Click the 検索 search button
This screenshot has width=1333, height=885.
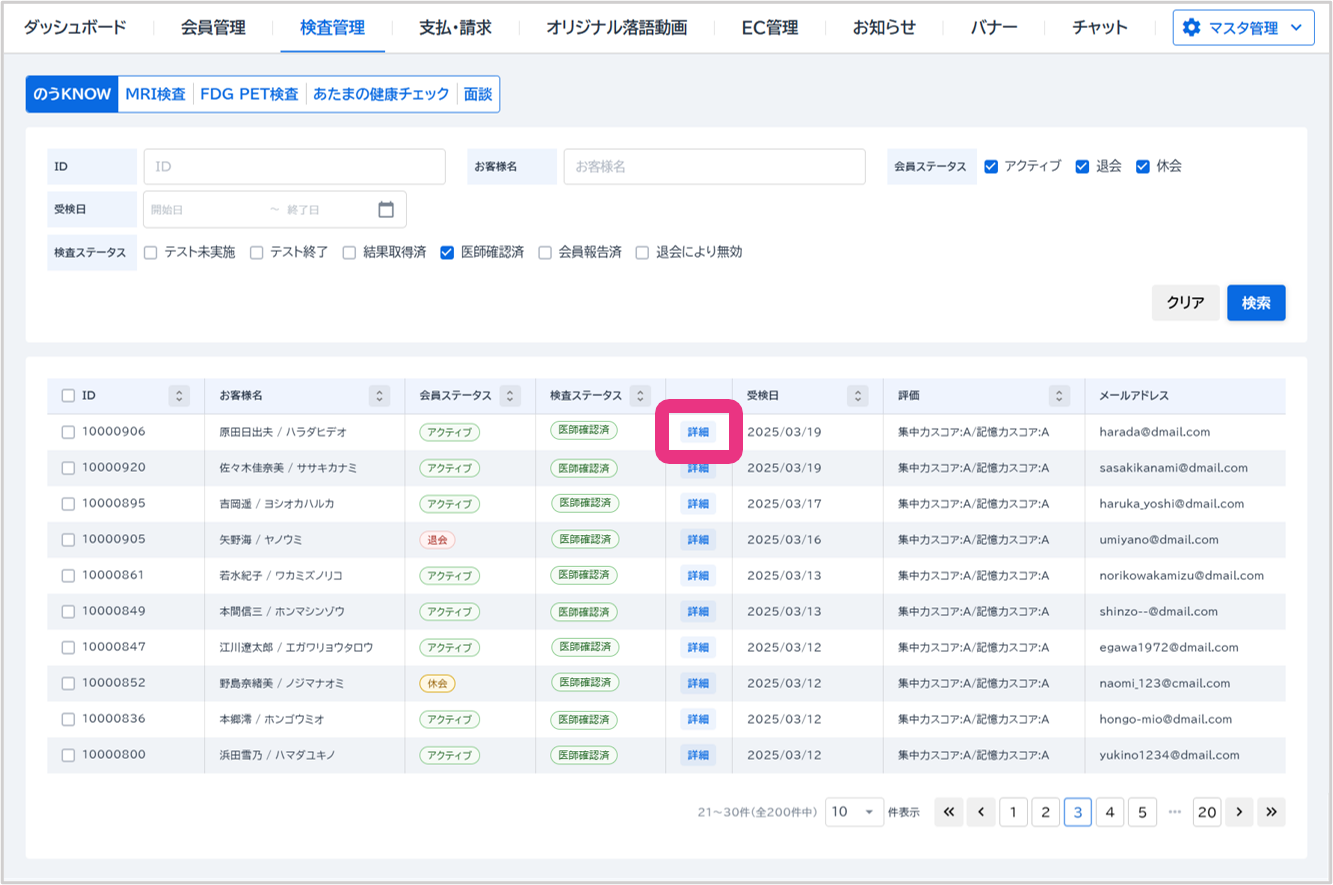(x=1255, y=303)
